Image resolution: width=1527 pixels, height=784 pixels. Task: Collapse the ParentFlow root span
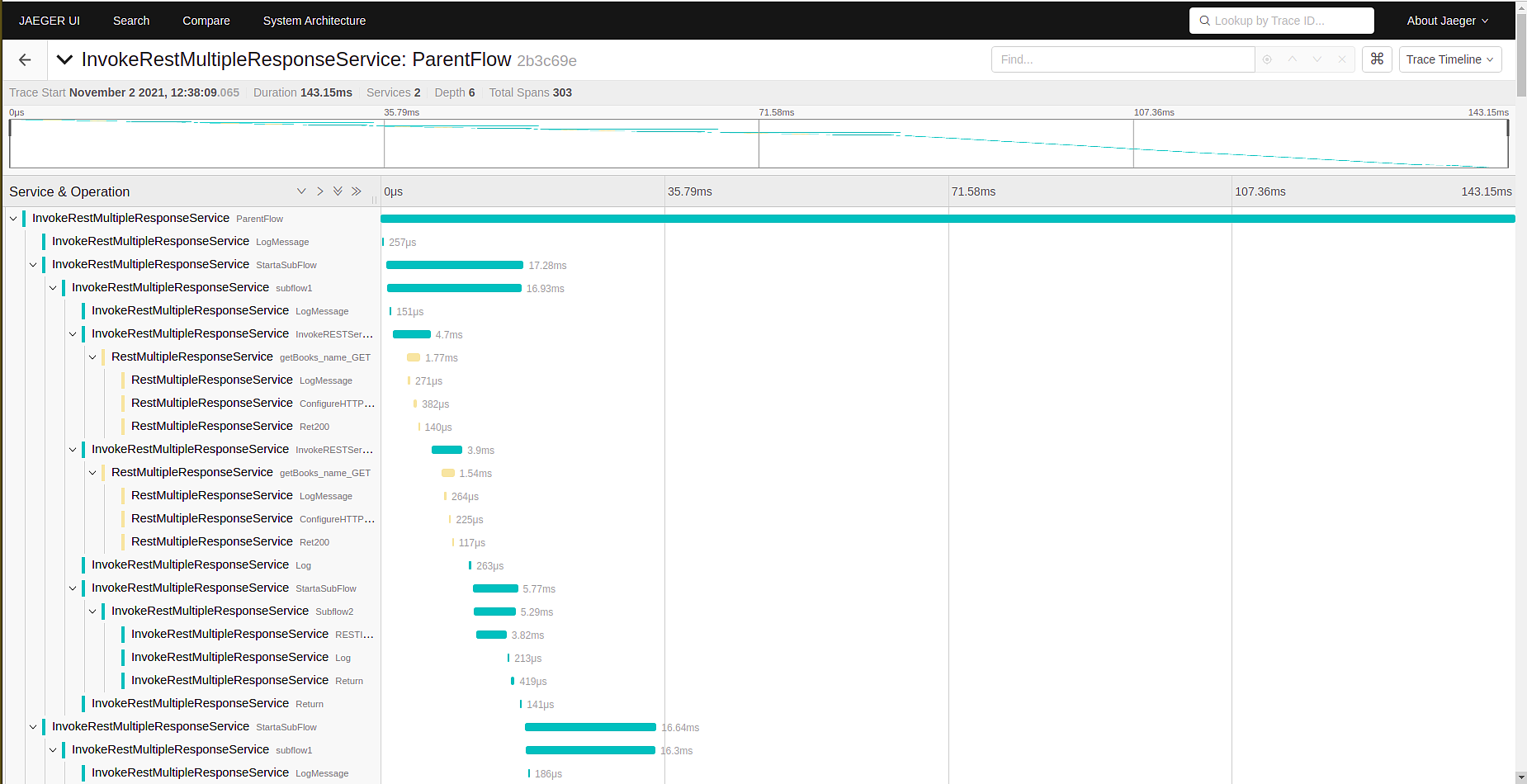click(13, 219)
